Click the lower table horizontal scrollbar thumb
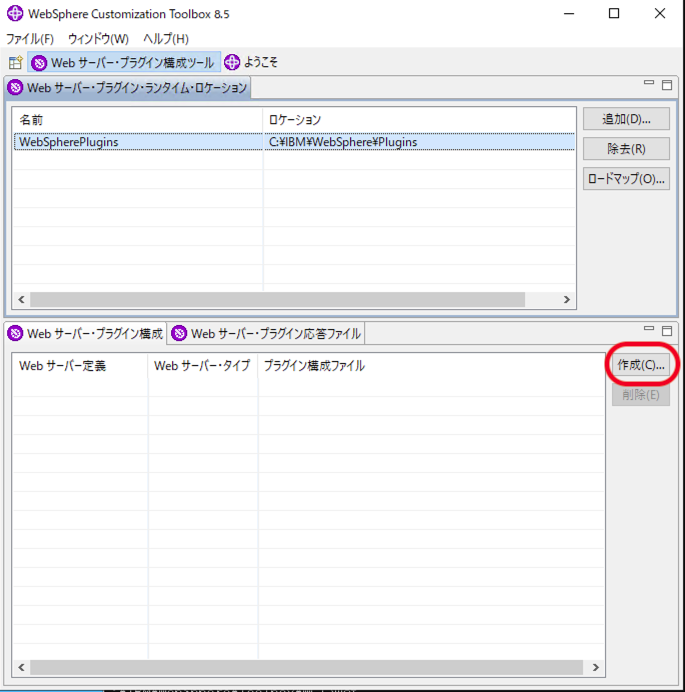 306,667
